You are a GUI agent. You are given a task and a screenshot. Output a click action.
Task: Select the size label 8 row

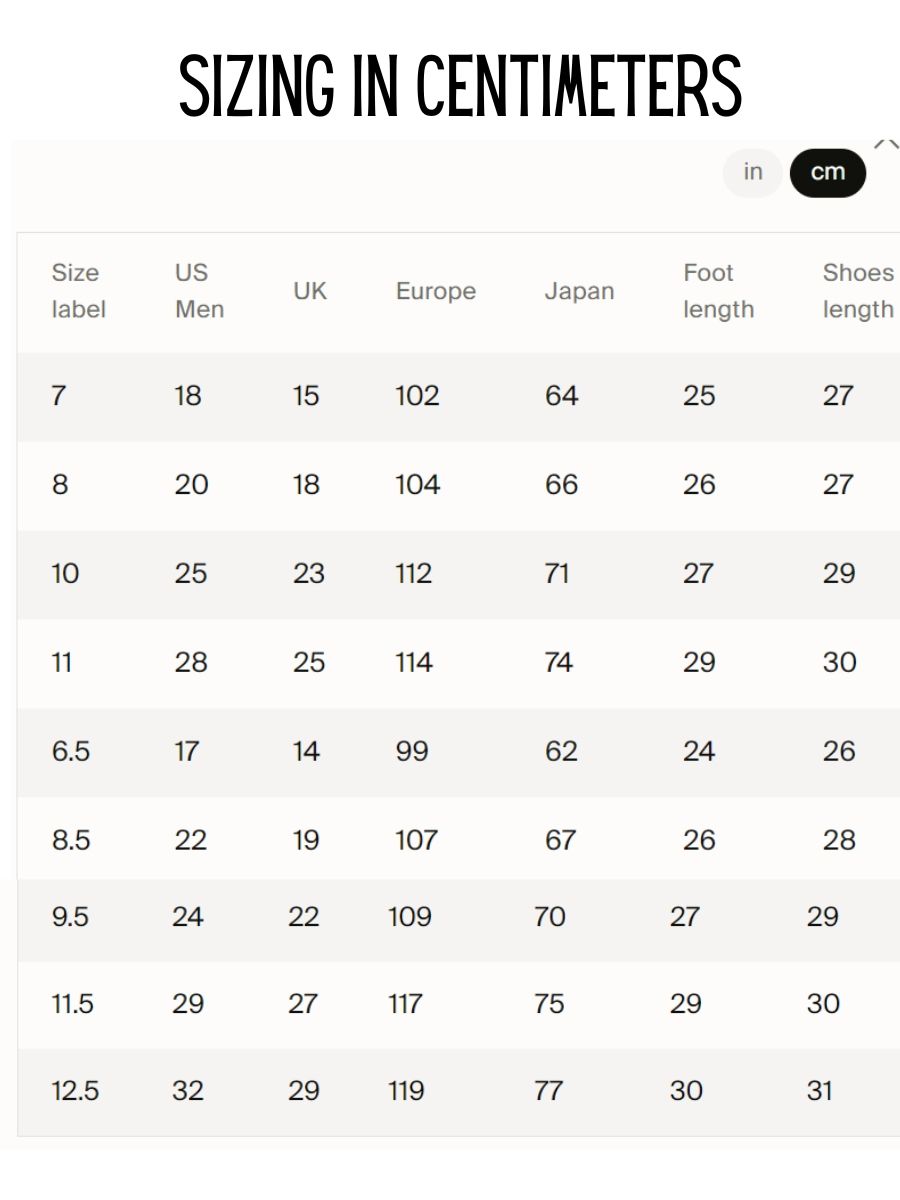458,485
